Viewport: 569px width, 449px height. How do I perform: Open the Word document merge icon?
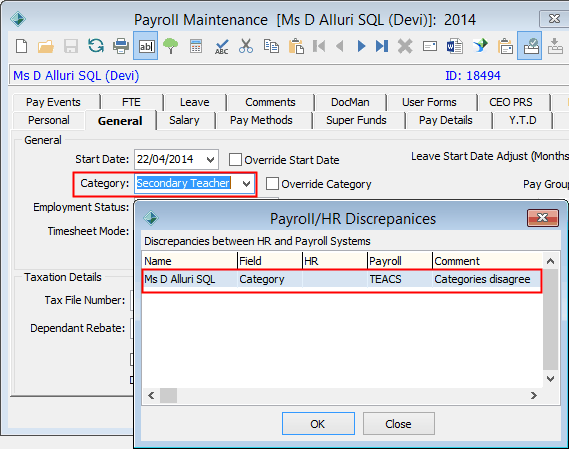coord(454,46)
